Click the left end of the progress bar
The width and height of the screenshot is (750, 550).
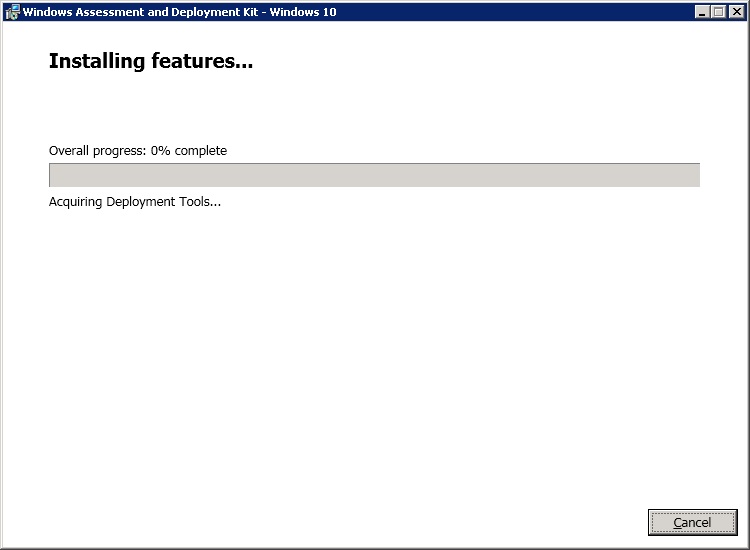coord(56,175)
